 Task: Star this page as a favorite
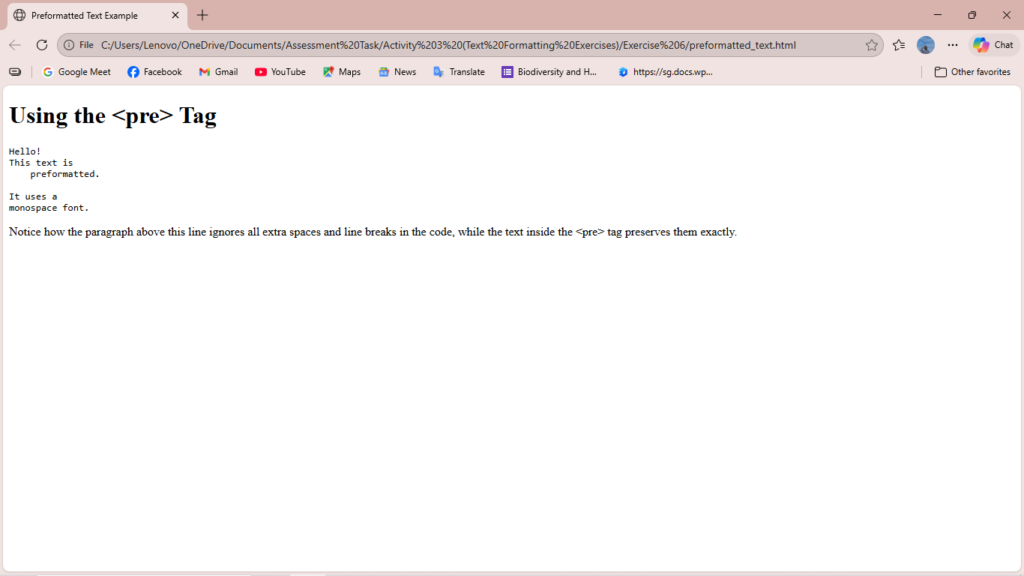pos(871,45)
